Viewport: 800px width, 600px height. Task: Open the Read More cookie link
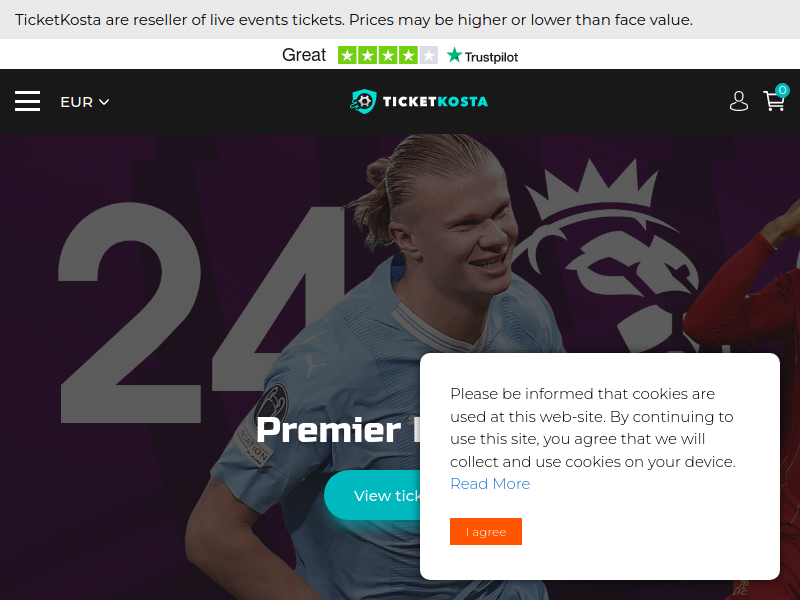click(490, 484)
